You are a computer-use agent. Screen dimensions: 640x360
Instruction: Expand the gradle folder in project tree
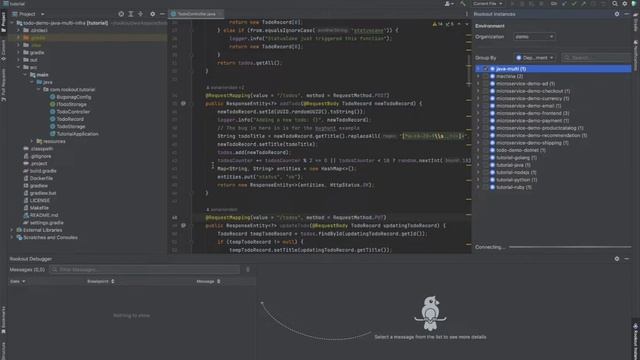18,53
